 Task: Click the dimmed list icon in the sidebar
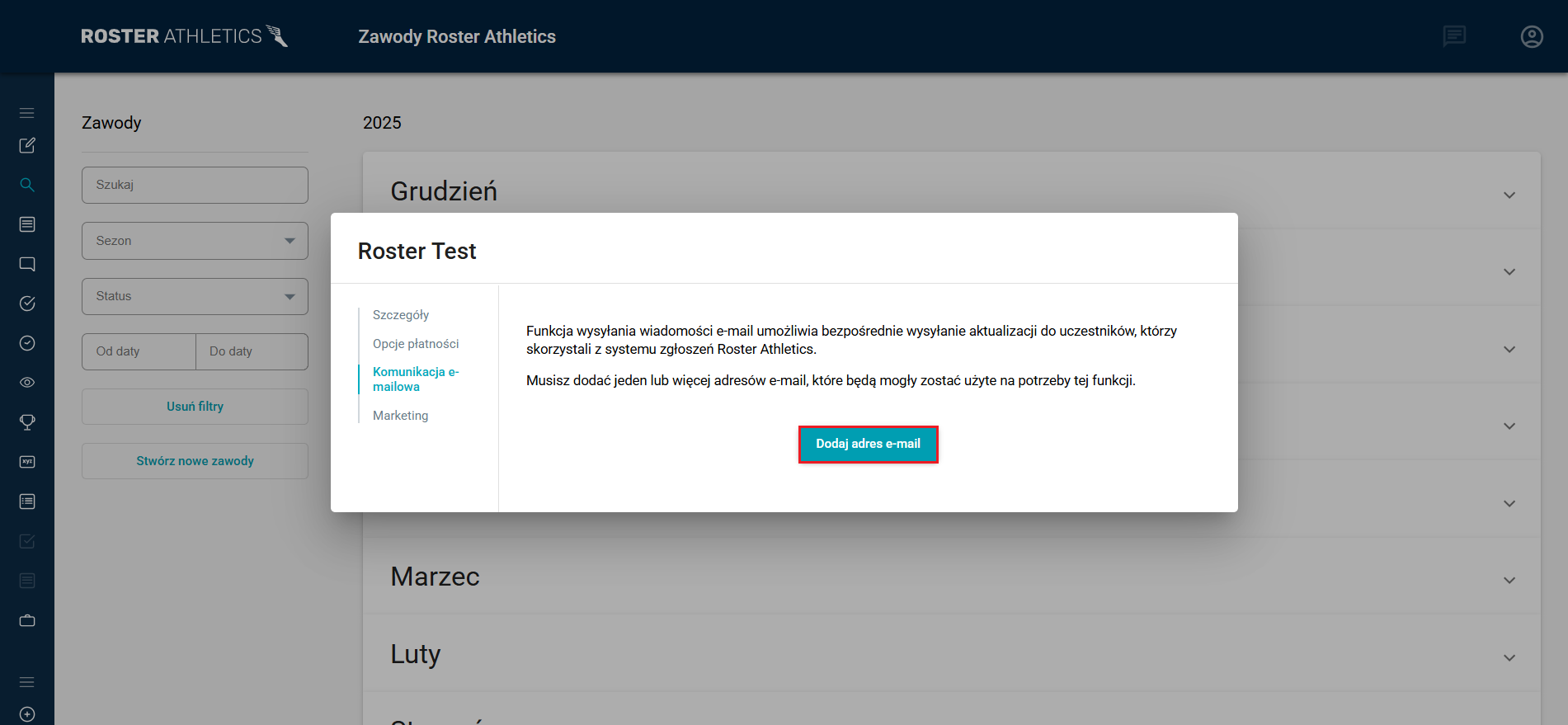click(27, 581)
